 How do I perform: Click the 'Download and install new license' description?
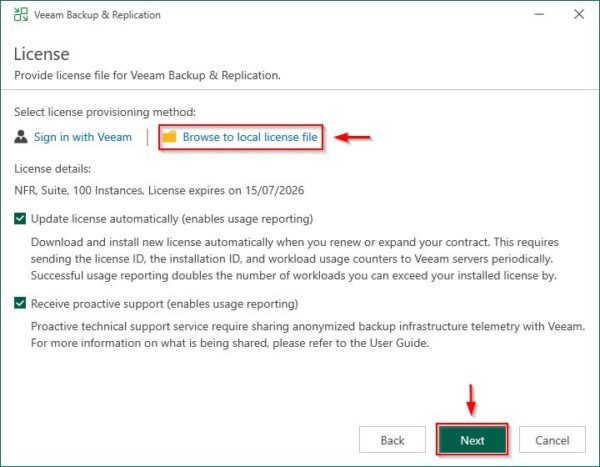pyautogui.click(x=295, y=259)
